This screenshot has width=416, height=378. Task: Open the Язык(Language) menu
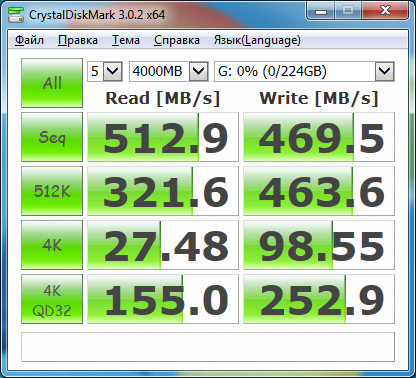click(x=257, y=40)
